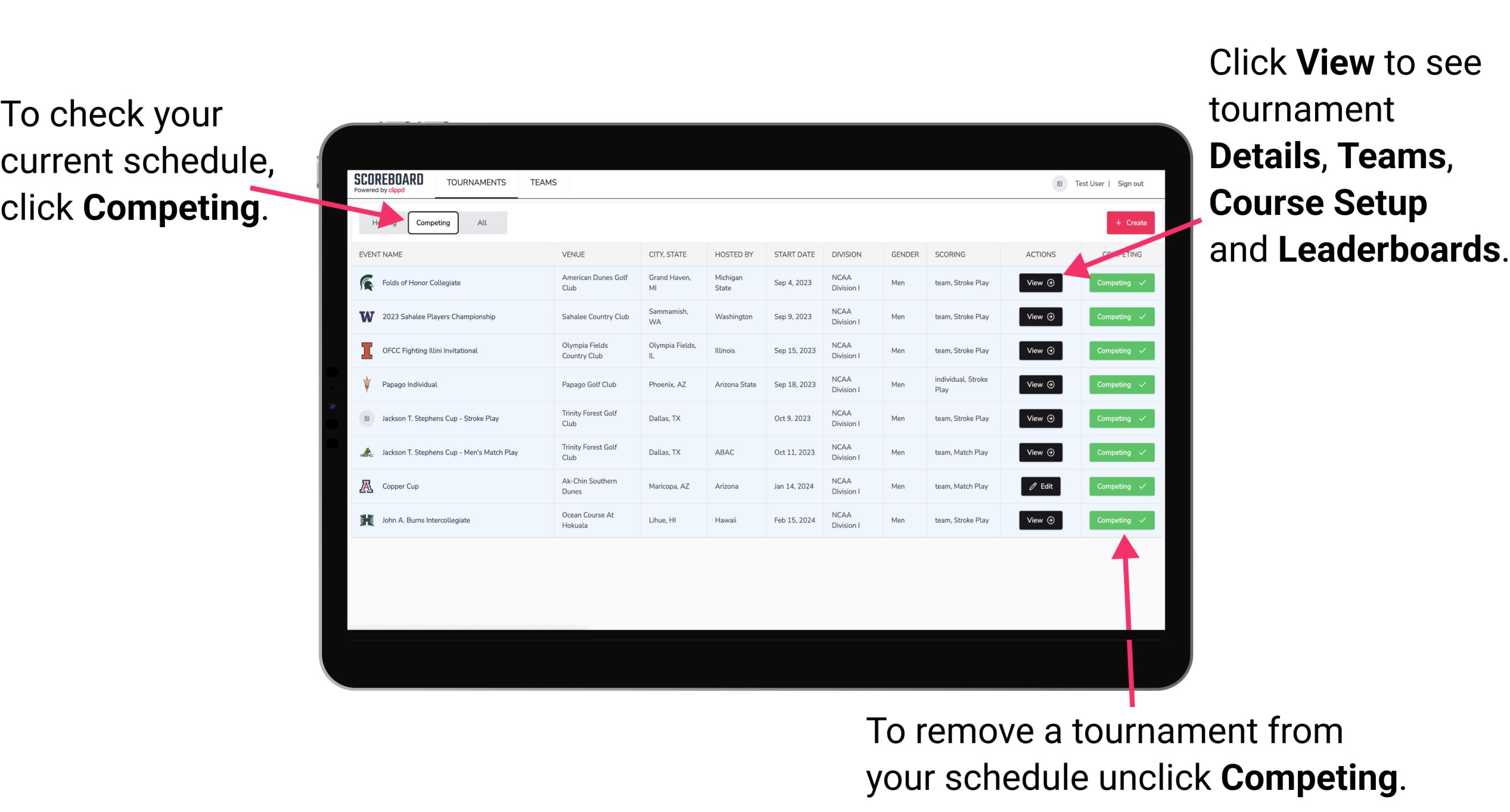Click the View icon for OFCC Fighting Illini Invitational
Image resolution: width=1510 pixels, height=812 pixels.
[x=1040, y=351]
